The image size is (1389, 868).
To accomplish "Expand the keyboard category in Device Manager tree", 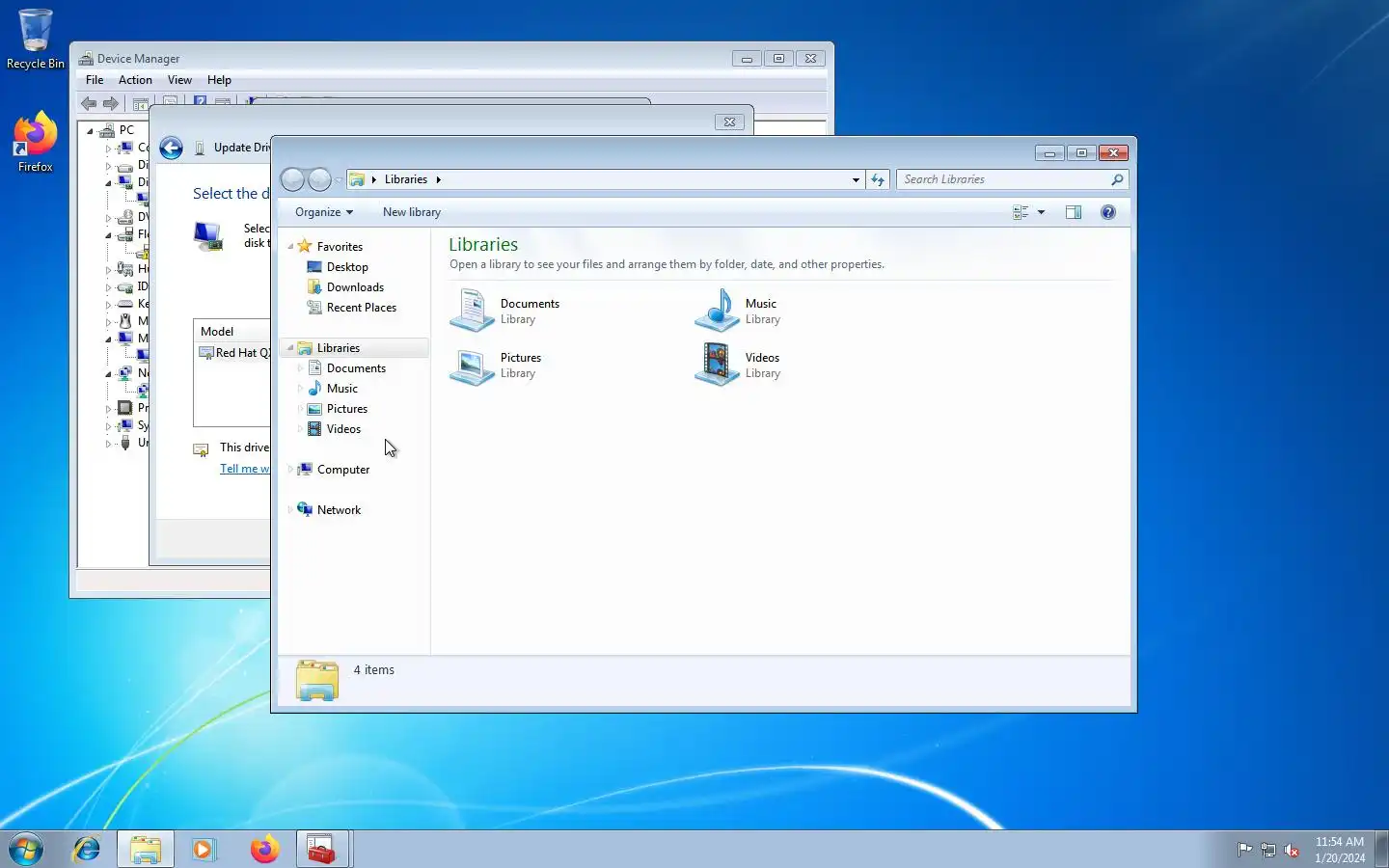I will [108, 304].
